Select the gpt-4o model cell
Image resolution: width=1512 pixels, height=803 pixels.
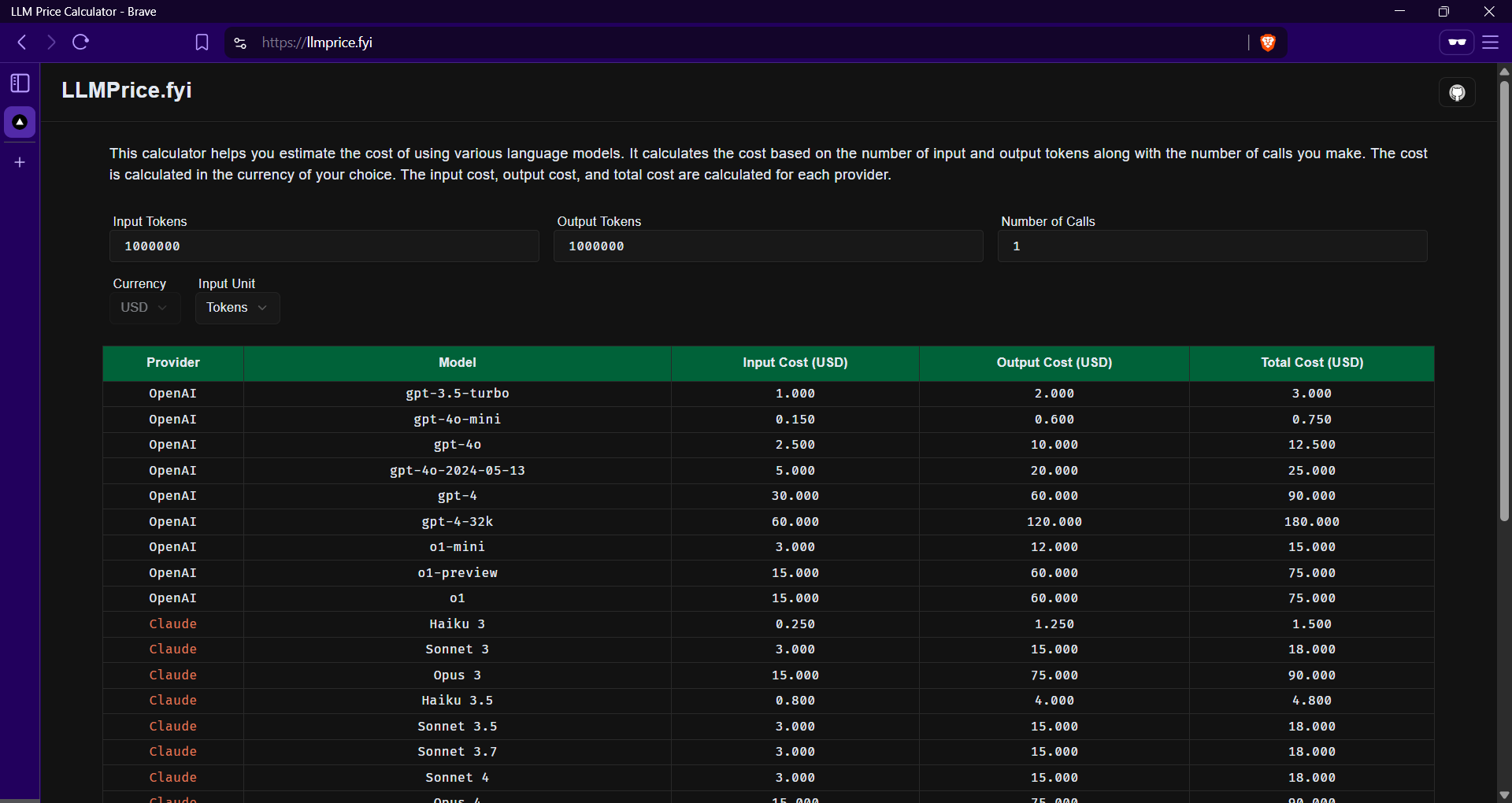coord(458,445)
